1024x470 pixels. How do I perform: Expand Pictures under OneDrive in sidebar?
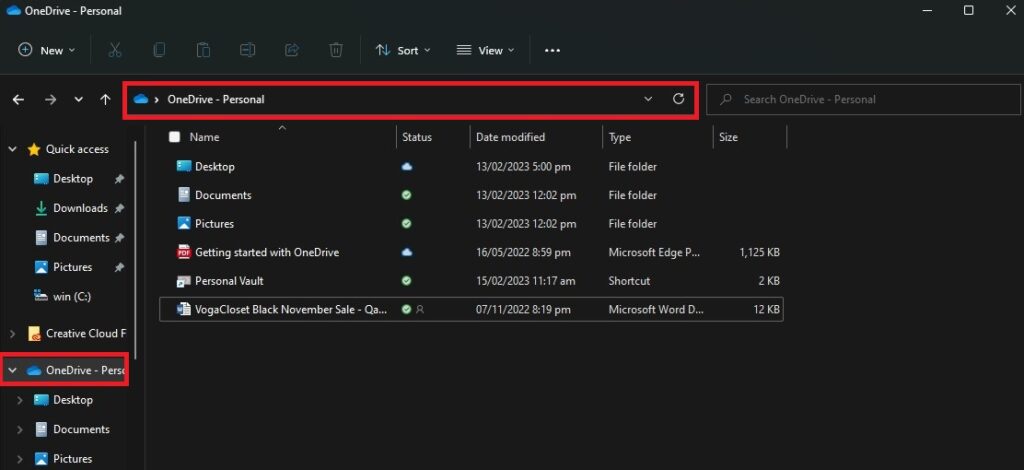click(x=20, y=459)
